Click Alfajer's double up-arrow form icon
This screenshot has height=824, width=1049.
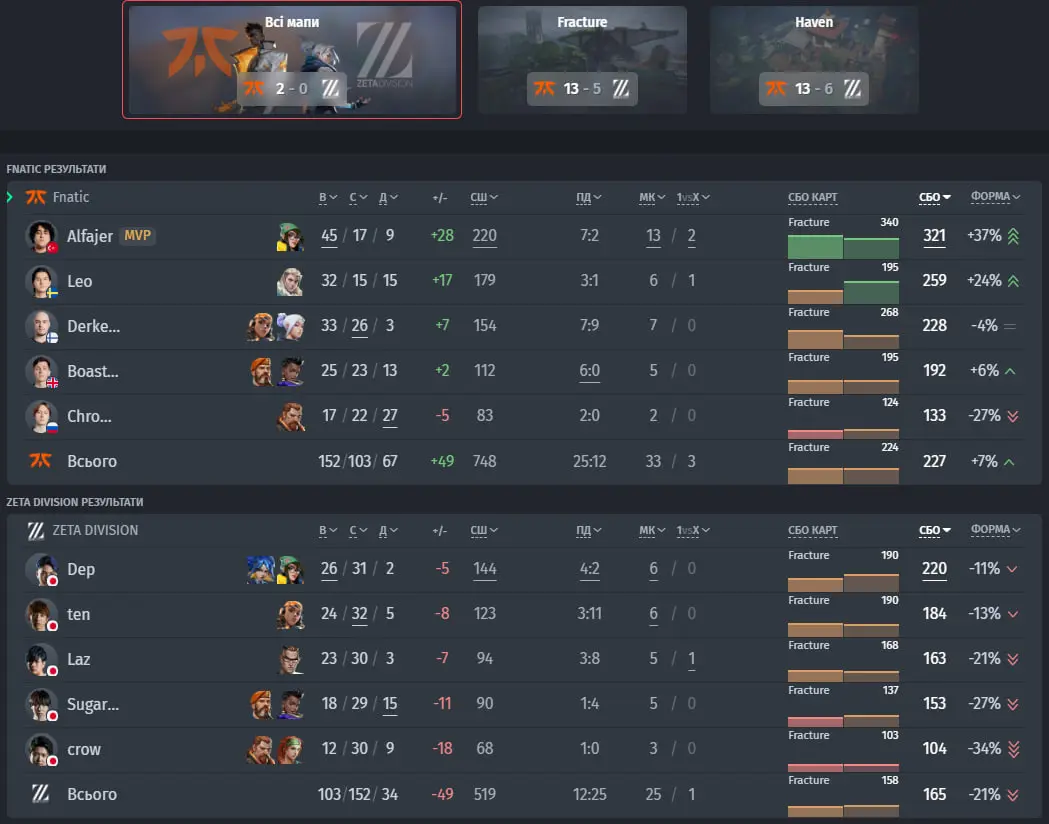[1013, 236]
